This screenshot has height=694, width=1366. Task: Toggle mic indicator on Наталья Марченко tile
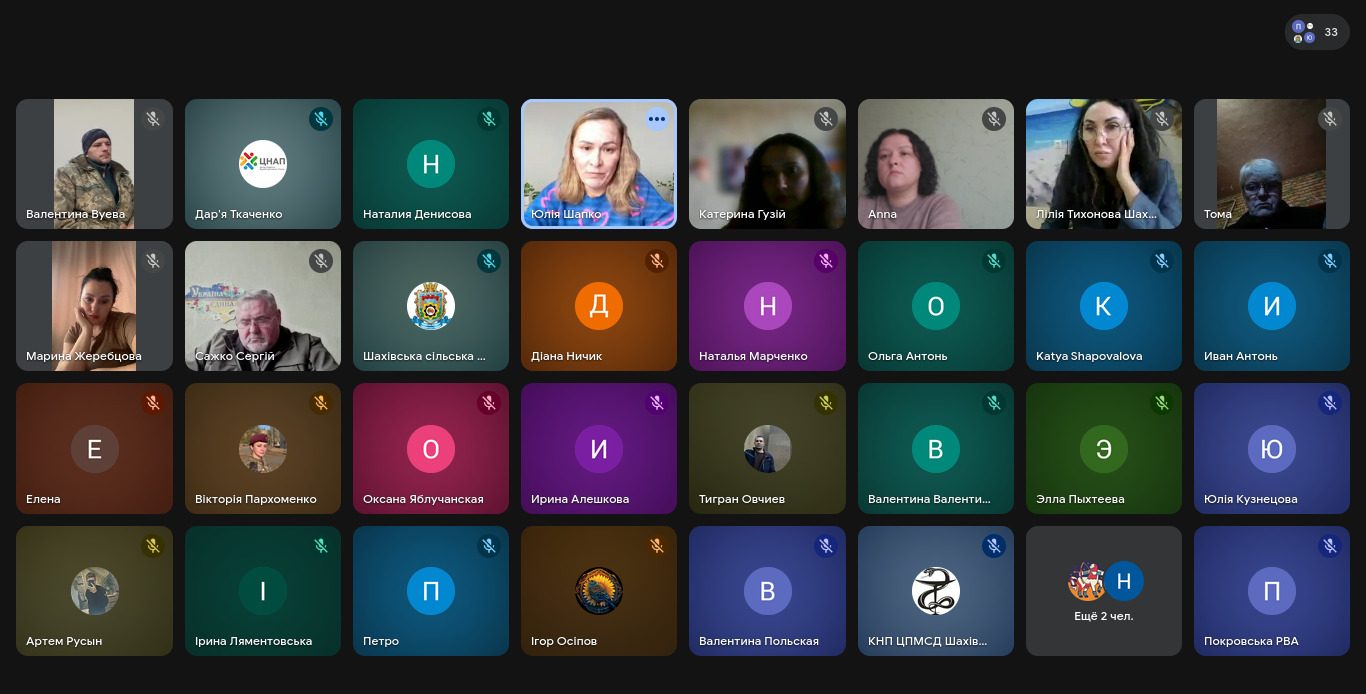click(x=825, y=261)
